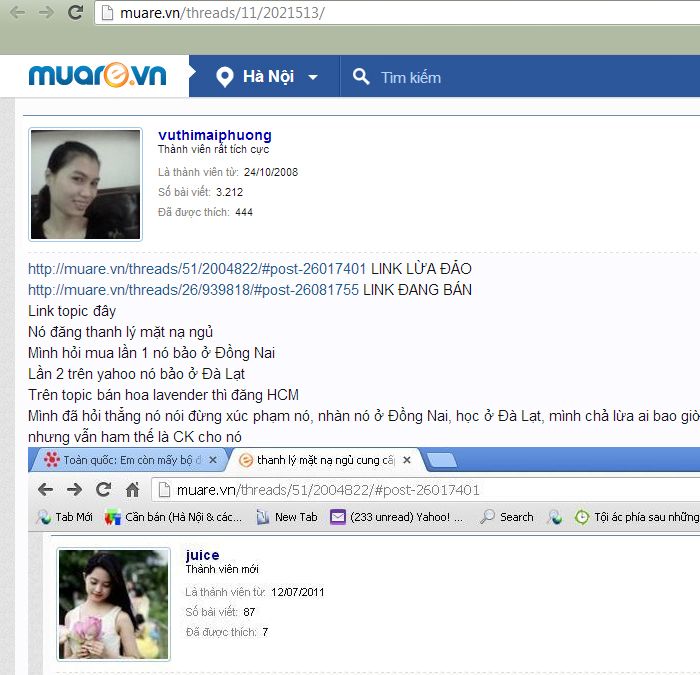700x675 pixels.
Task: Open the LINK LỪA ĐẢO thread URL
Action: [197, 269]
